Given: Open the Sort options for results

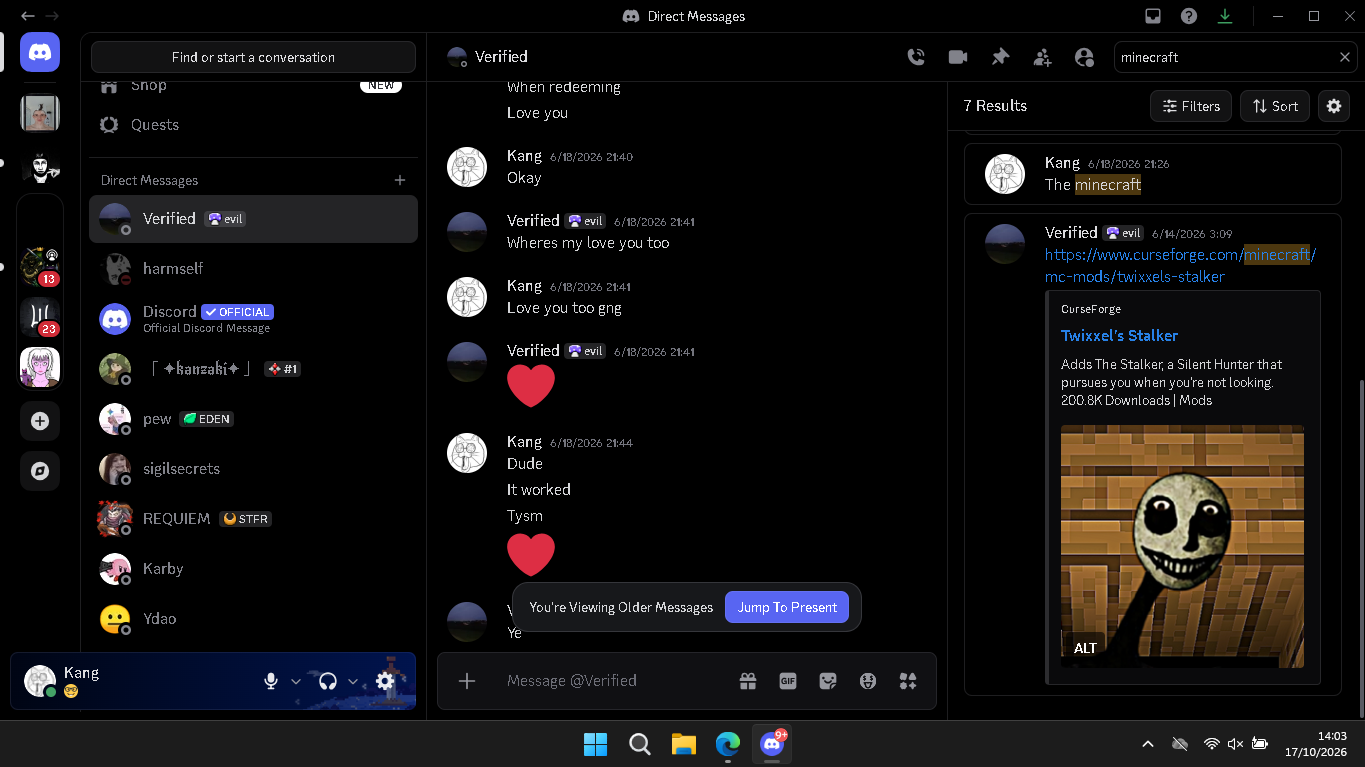Looking at the screenshot, I should pos(1275,106).
